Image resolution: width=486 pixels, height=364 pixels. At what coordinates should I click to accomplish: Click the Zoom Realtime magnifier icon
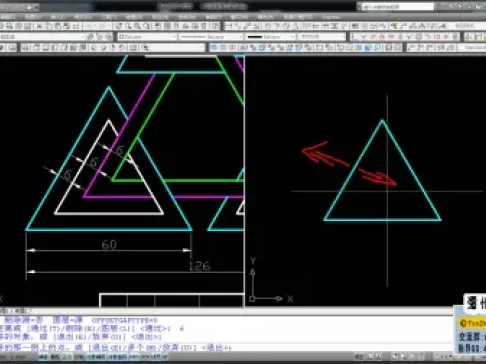[128, 26]
